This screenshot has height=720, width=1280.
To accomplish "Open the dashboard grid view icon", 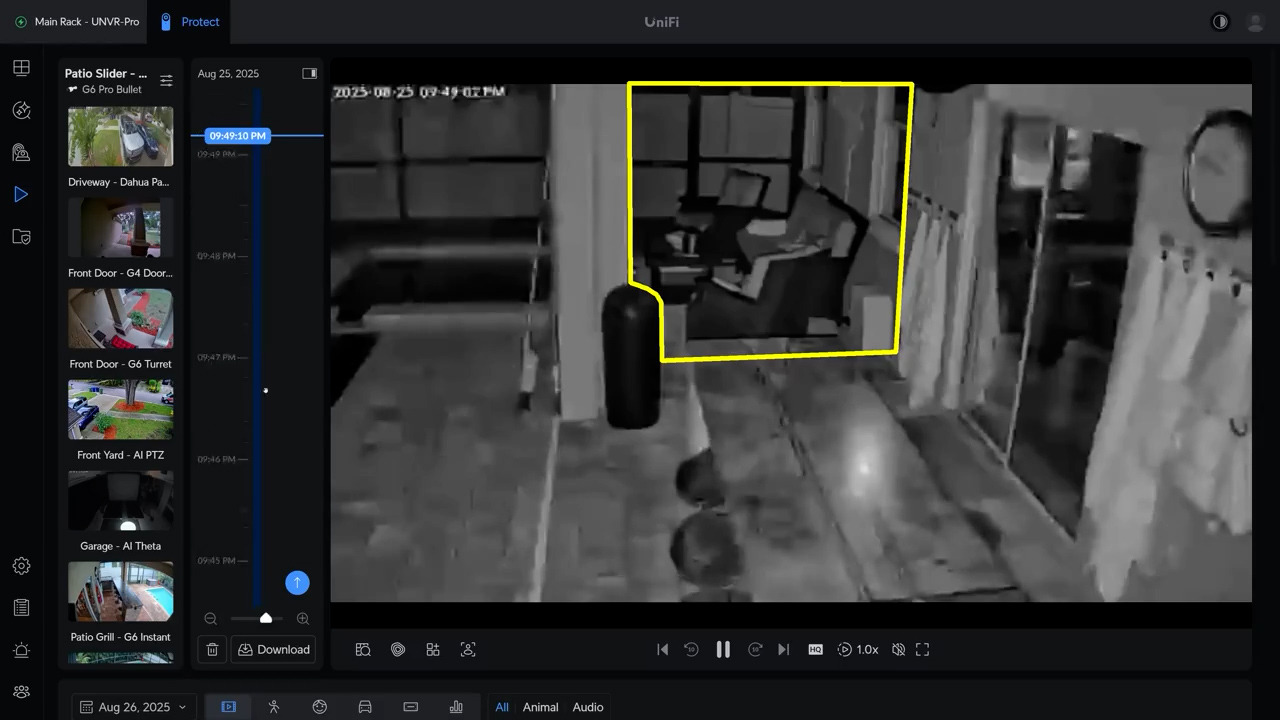I will 21,68.
